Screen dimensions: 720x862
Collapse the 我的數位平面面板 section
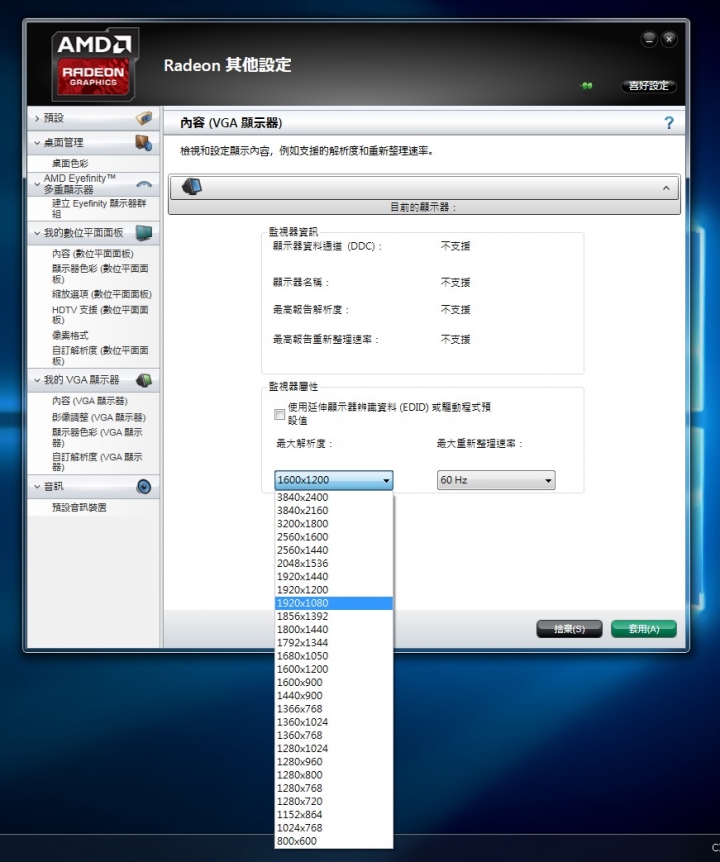pyautogui.click(x=37, y=233)
